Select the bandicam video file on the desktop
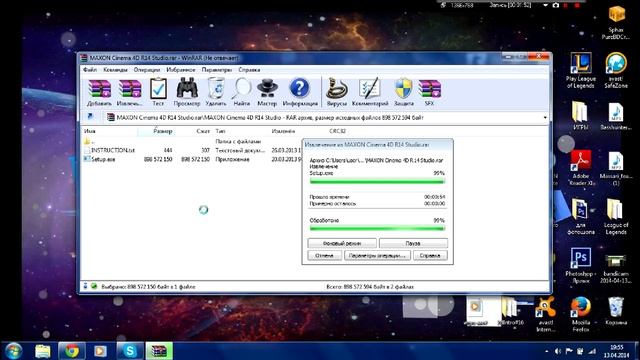 tap(616, 268)
